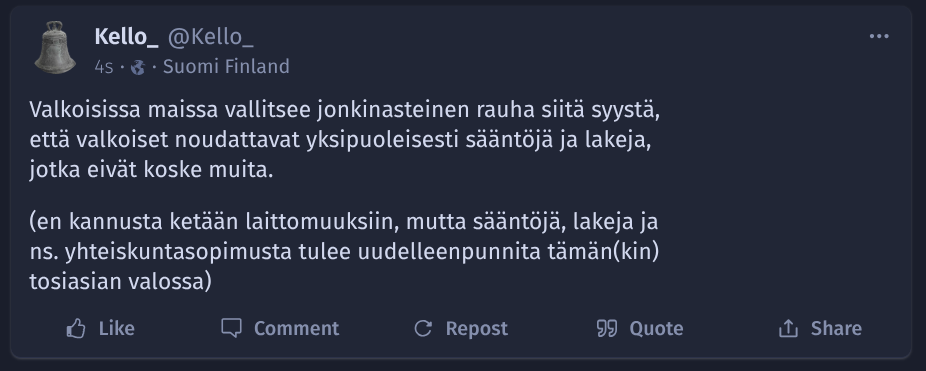Click the Comment text label
This screenshot has width=926, height=371.
[296, 328]
